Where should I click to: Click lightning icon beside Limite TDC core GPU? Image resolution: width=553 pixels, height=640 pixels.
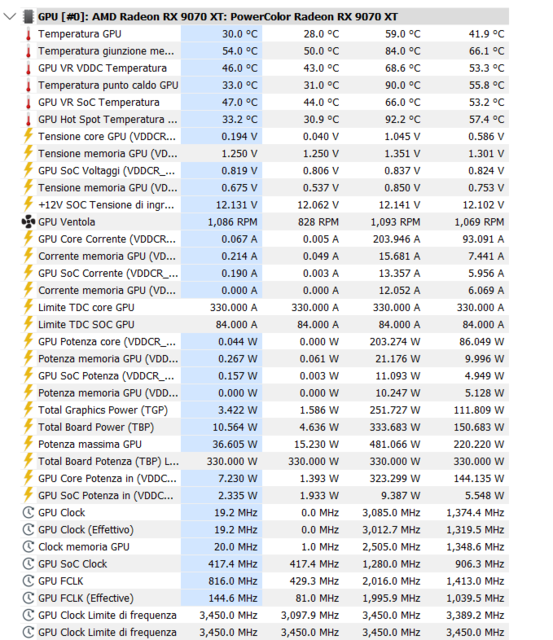tap(28, 307)
